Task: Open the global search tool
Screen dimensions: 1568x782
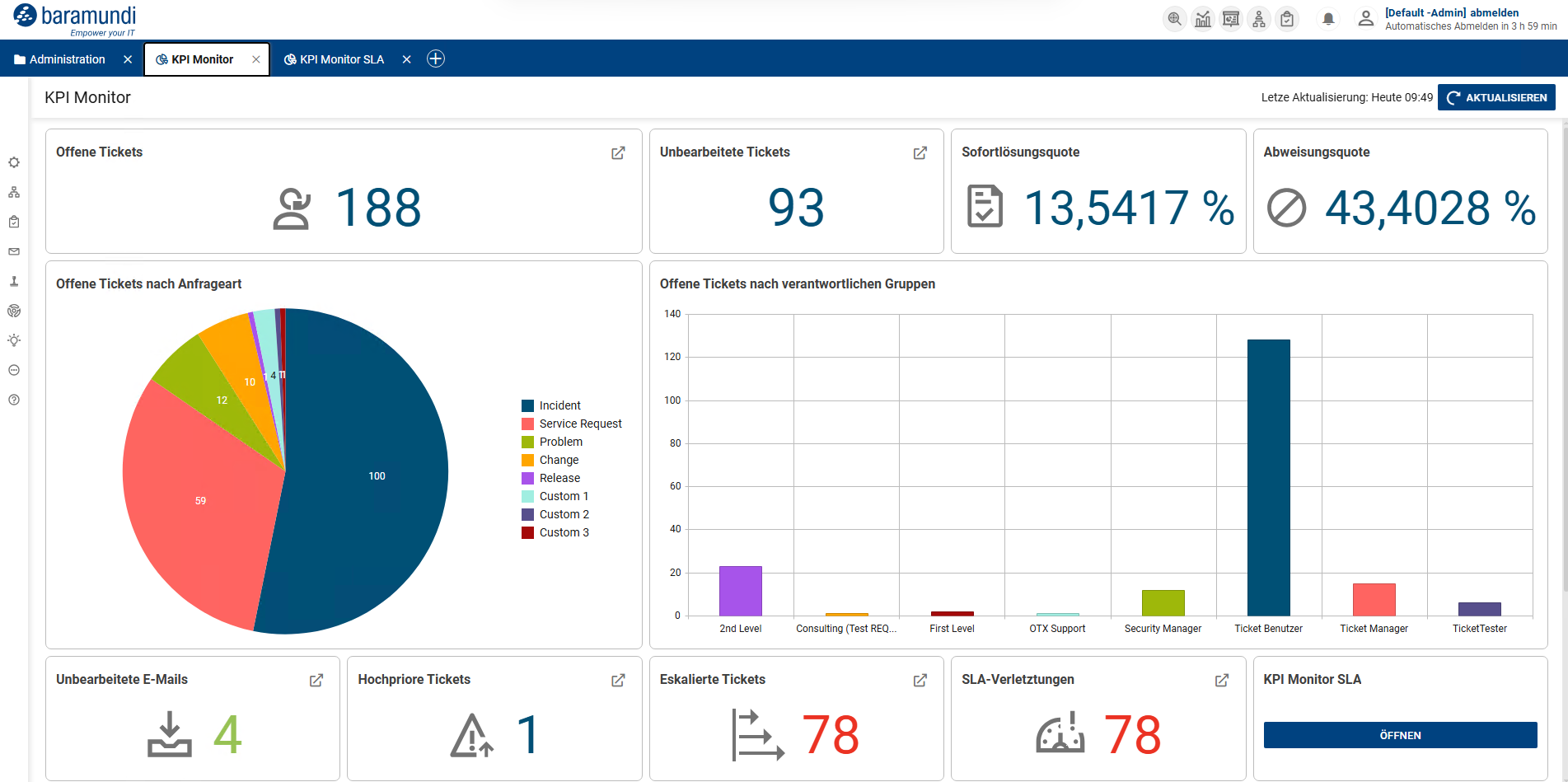Action: click(1174, 19)
